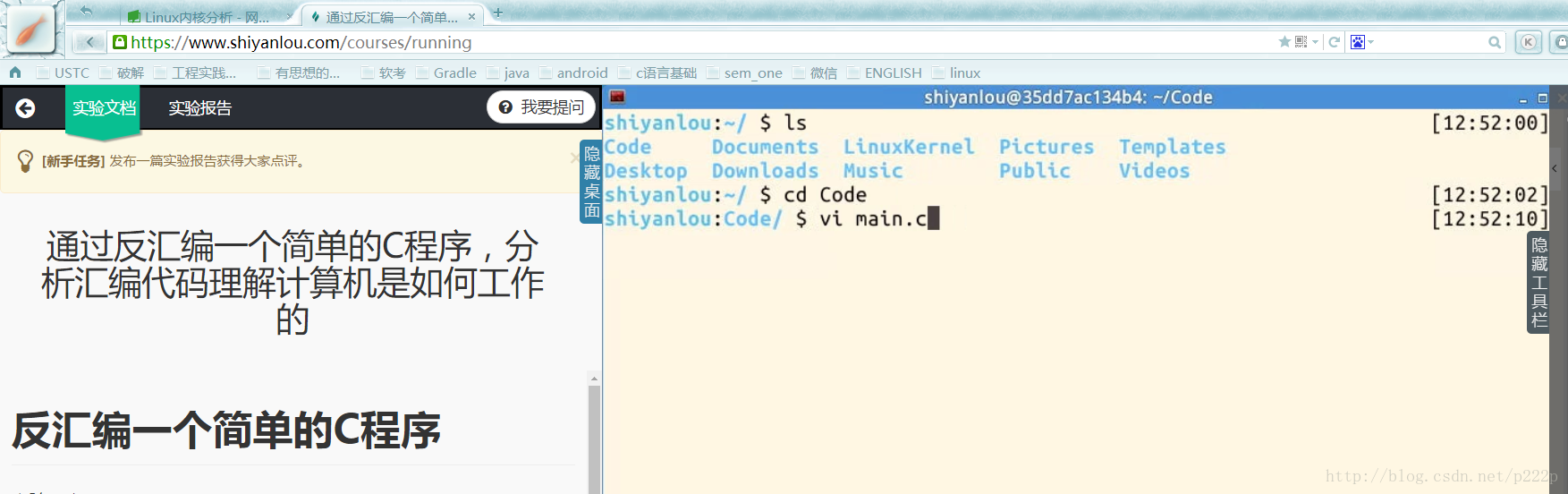
Task: Click the Baidu paw search engine icon
Action: pyautogui.click(x=1357, y=42)
